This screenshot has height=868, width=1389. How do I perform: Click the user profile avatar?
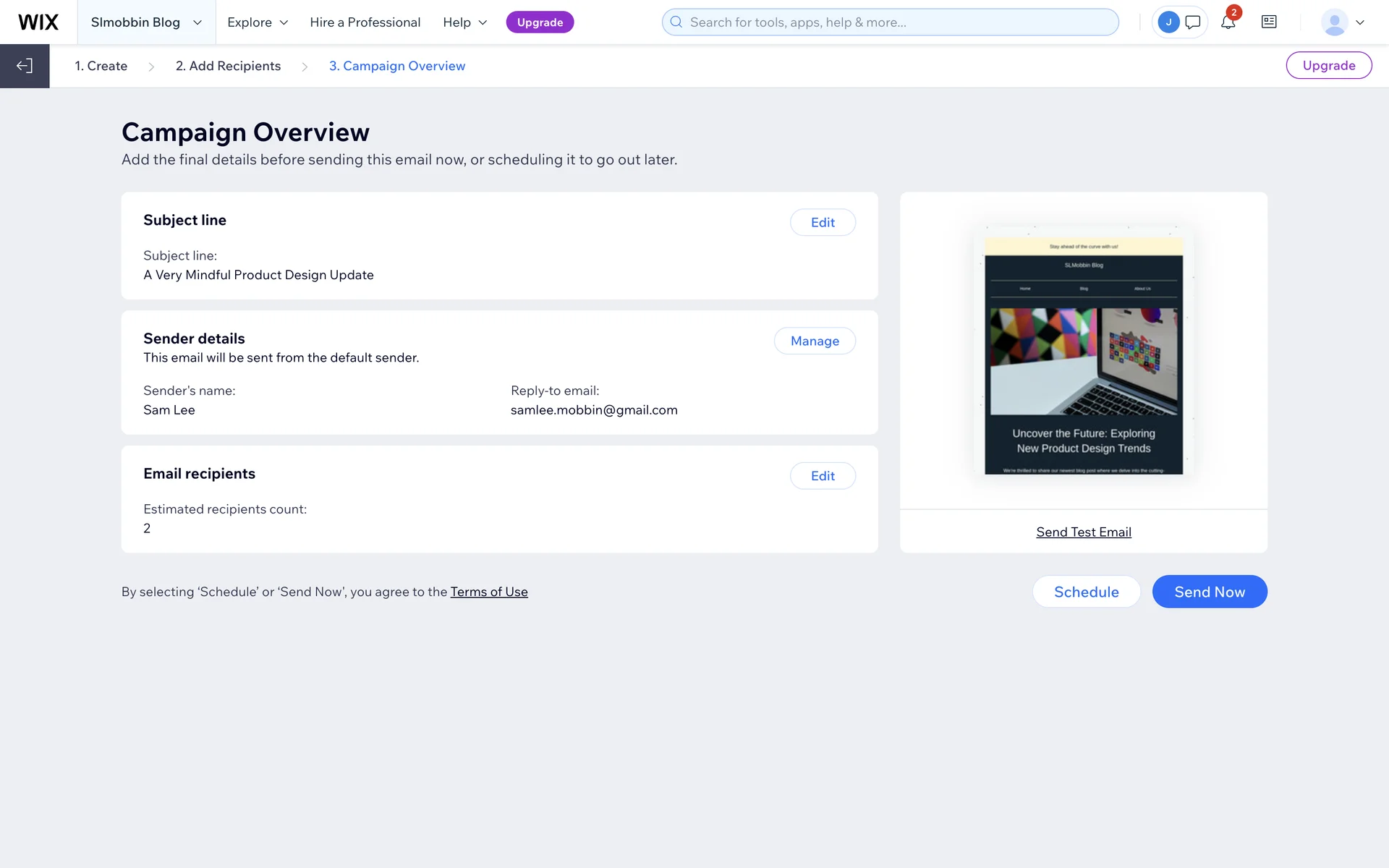click(x=1334, y=22)
